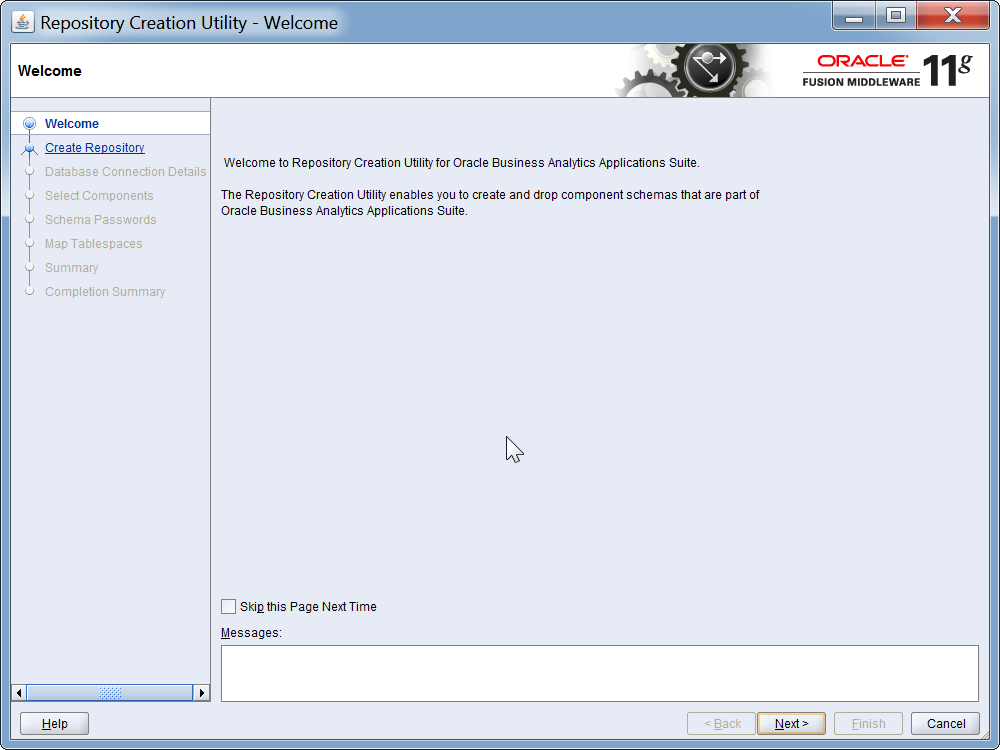Click the Welcome step bullet icon
1000x750 pixels.
pyautogui.click(x=29, y=124)
